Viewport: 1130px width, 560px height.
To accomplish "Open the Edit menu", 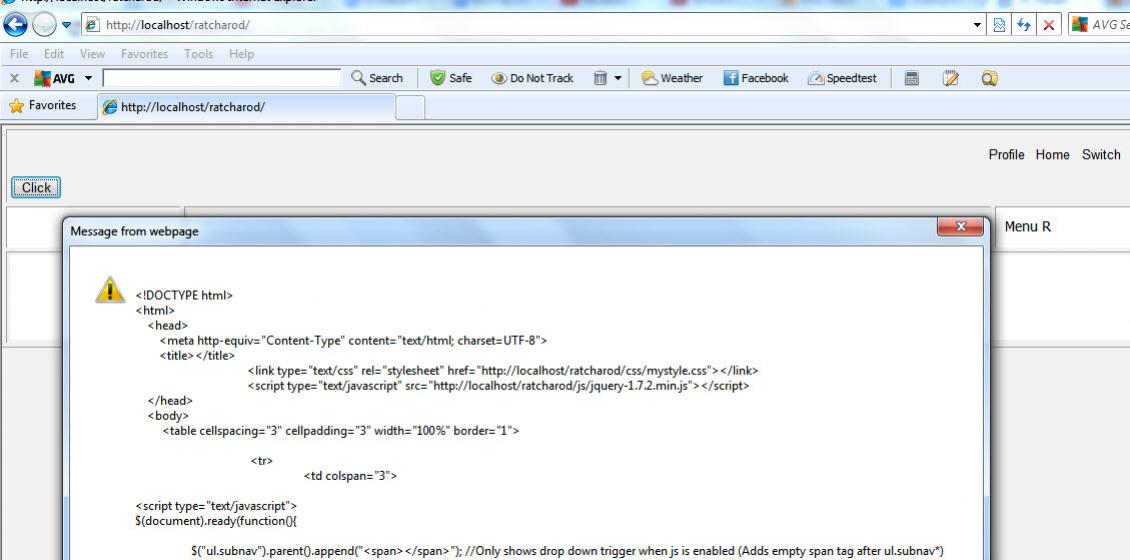I will tap(54, 54).
